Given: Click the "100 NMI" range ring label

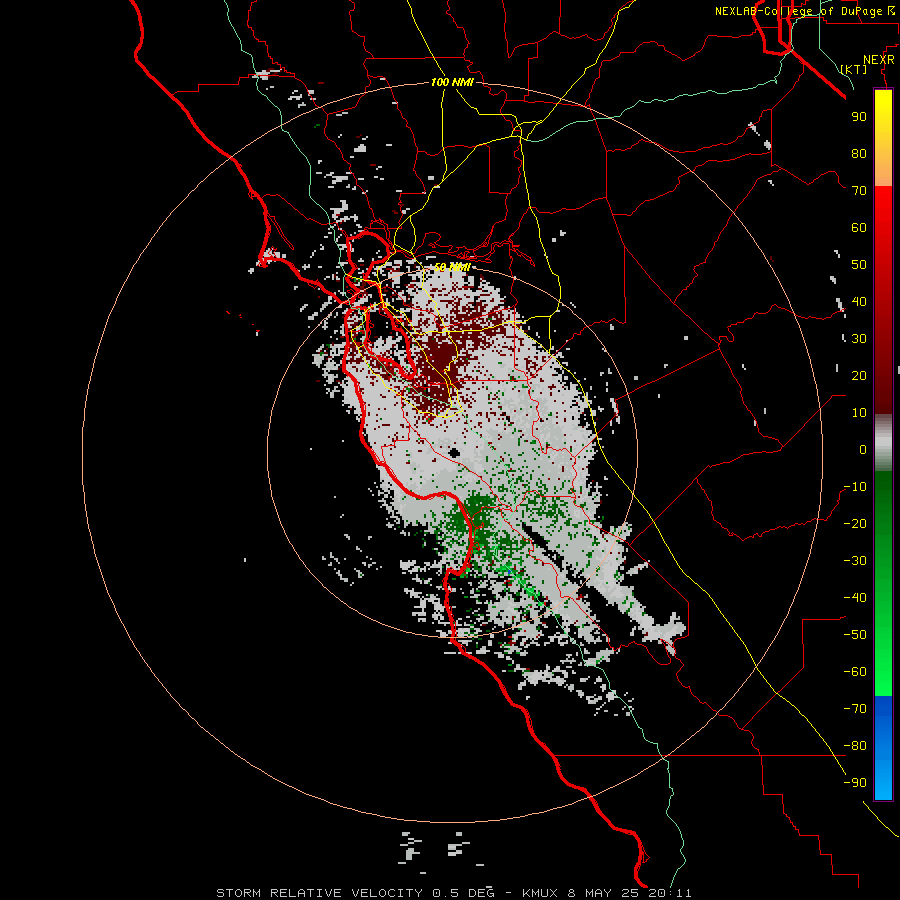Looking at the screenshot, I should tap(452, 82).
